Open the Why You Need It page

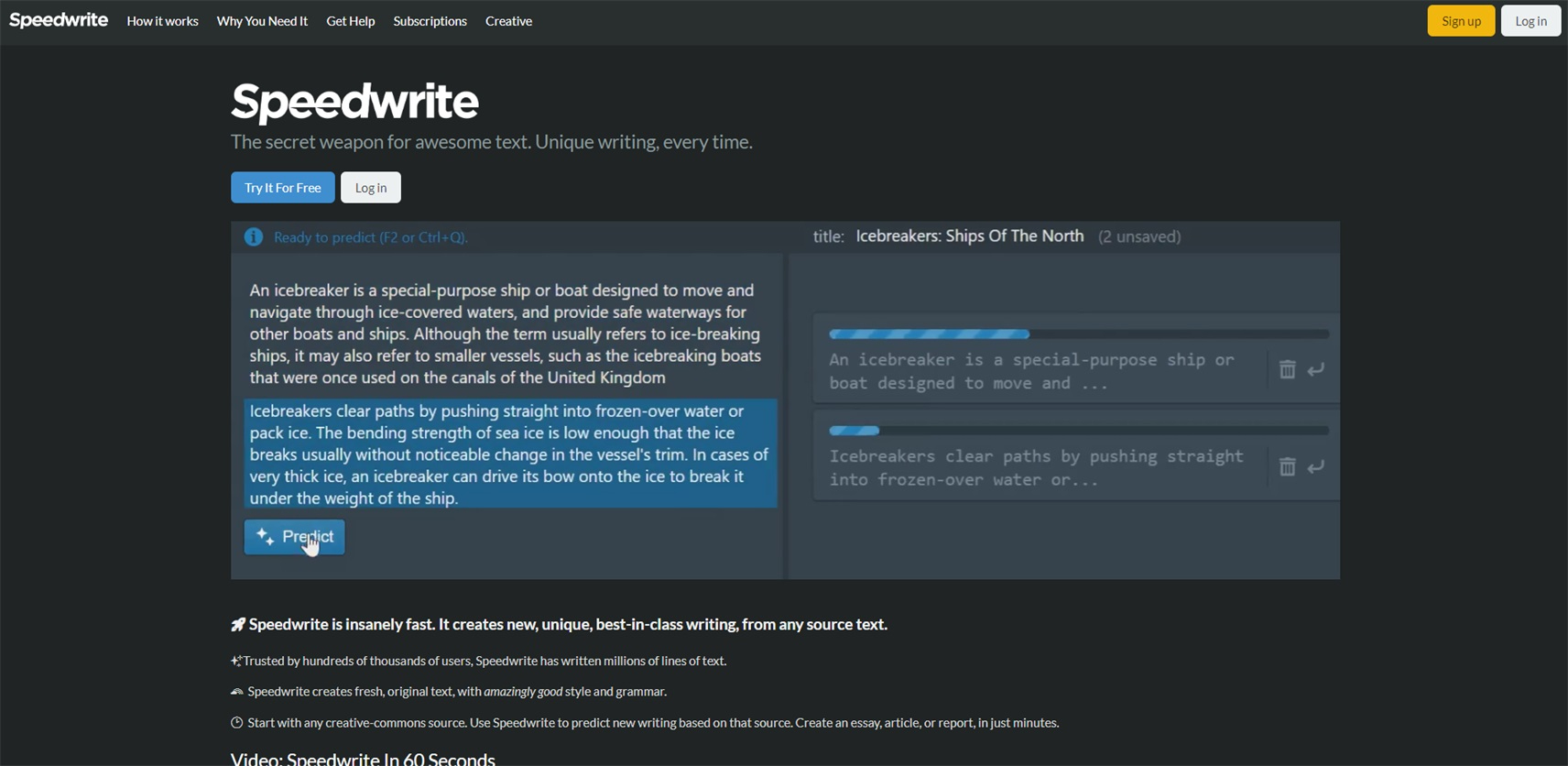pyautogui.click(x=262, y=21)
